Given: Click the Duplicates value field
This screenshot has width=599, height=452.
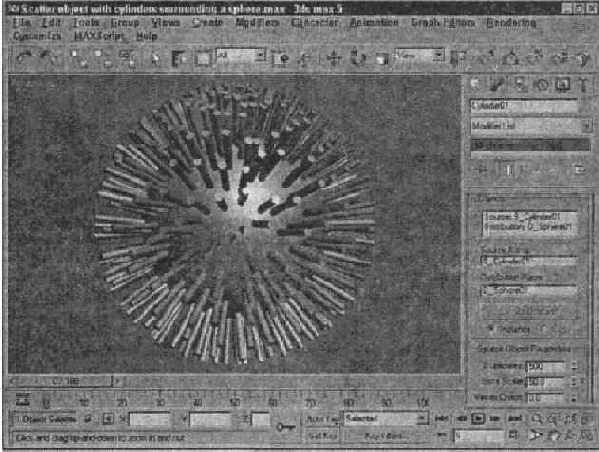Looking at the screenshot, I should point(546,366).
